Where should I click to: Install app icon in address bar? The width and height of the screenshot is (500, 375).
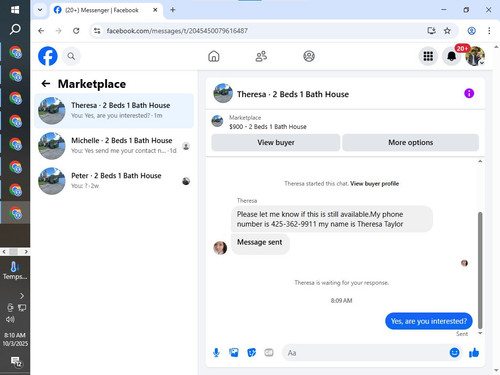tap(431, 31)
